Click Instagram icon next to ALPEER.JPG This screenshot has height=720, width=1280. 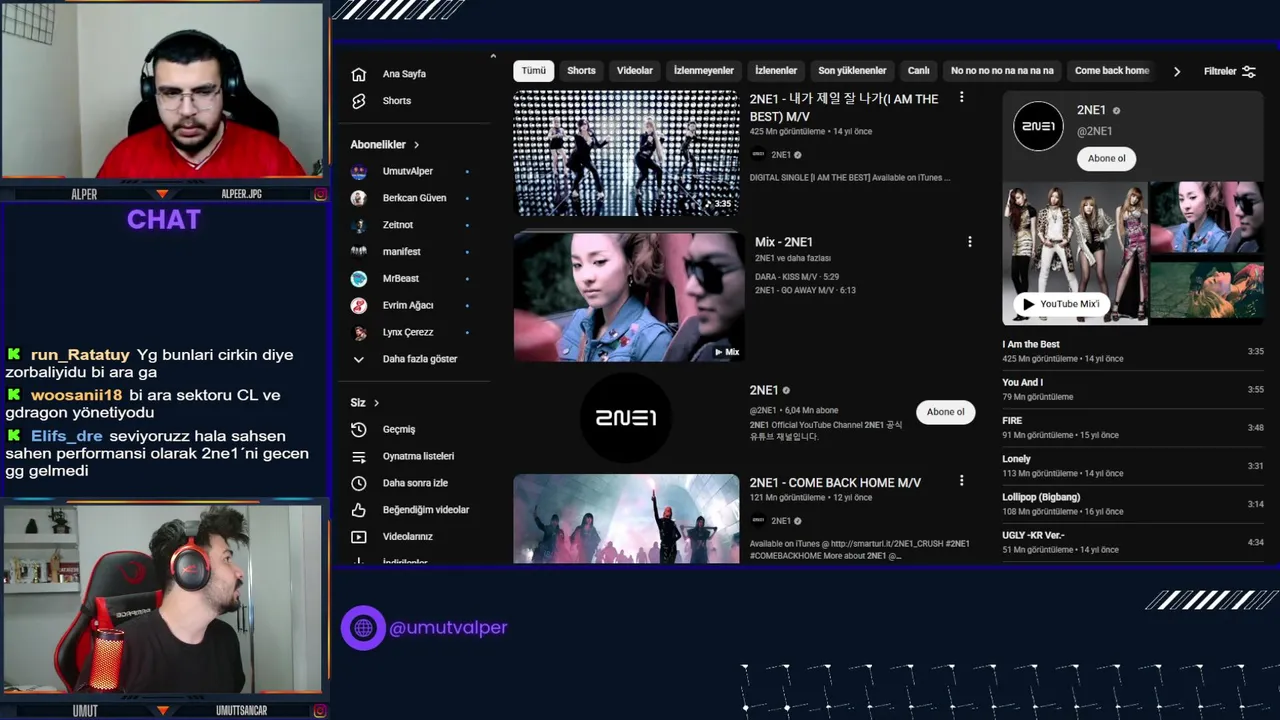click(x=320, y=194)
